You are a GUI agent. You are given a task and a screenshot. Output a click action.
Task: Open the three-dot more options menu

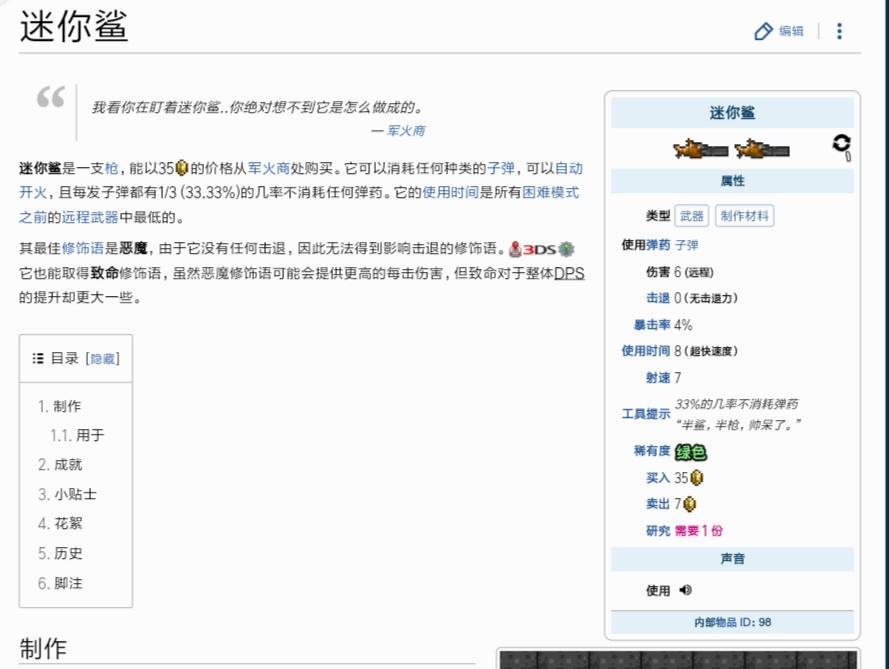click(840, 31)
